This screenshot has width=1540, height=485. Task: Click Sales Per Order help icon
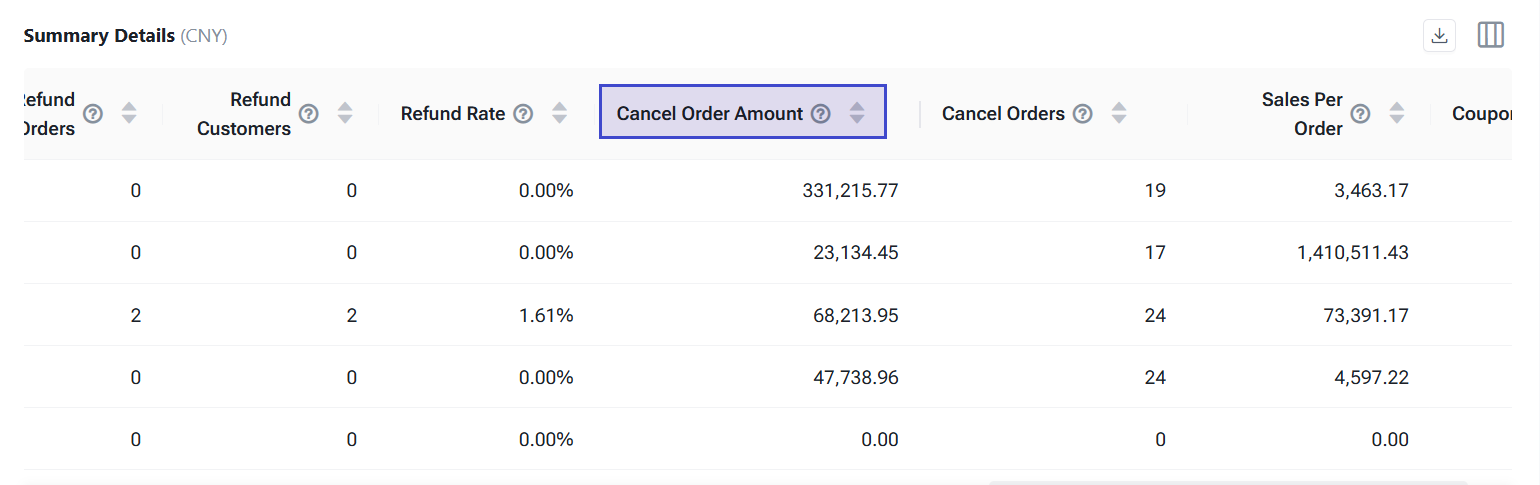click(x=1360, y=114)
